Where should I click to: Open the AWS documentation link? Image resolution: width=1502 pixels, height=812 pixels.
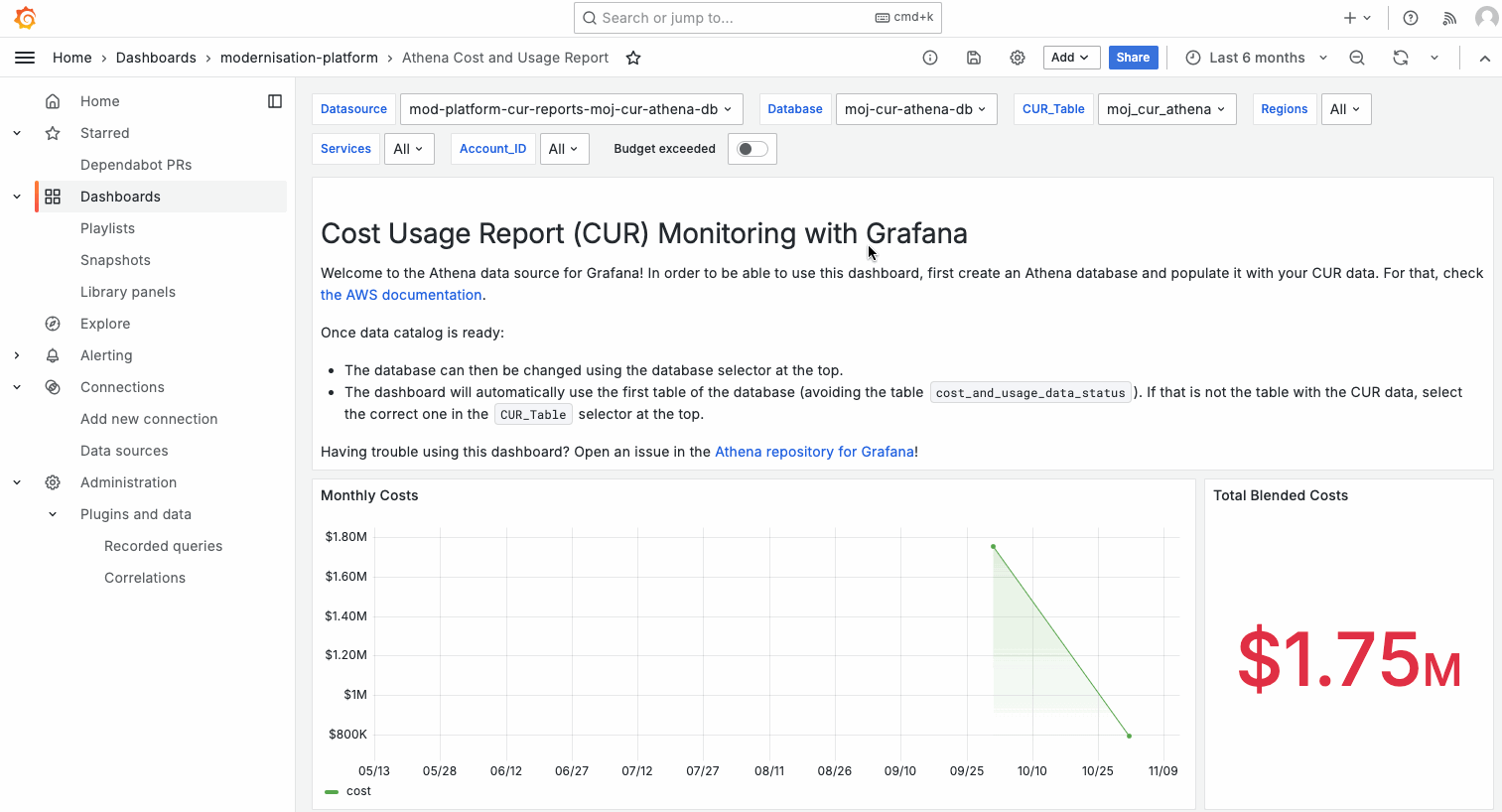pyautogui.click(x=401, y=295)
